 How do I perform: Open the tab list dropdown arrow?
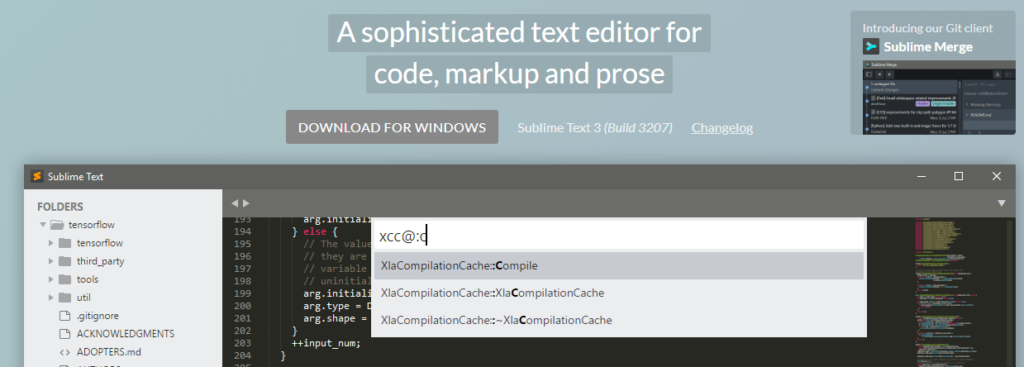coord(1001,204)
